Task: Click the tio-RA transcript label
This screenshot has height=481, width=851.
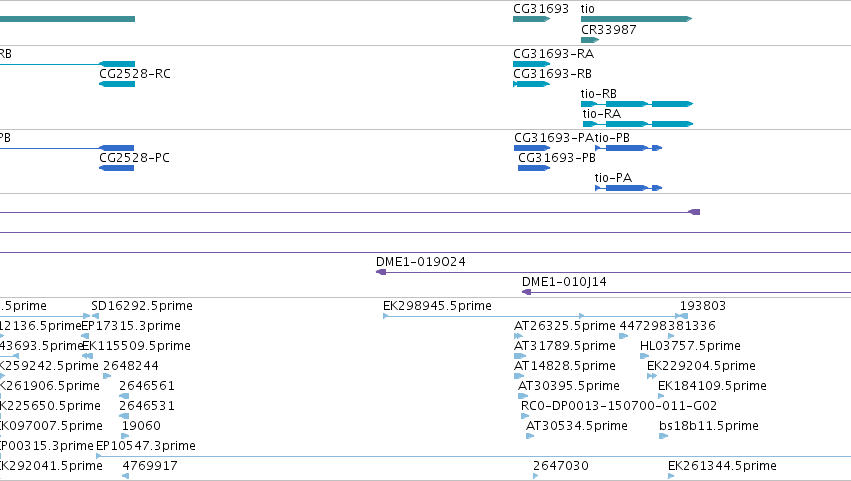Action: (x=602, y=114)
